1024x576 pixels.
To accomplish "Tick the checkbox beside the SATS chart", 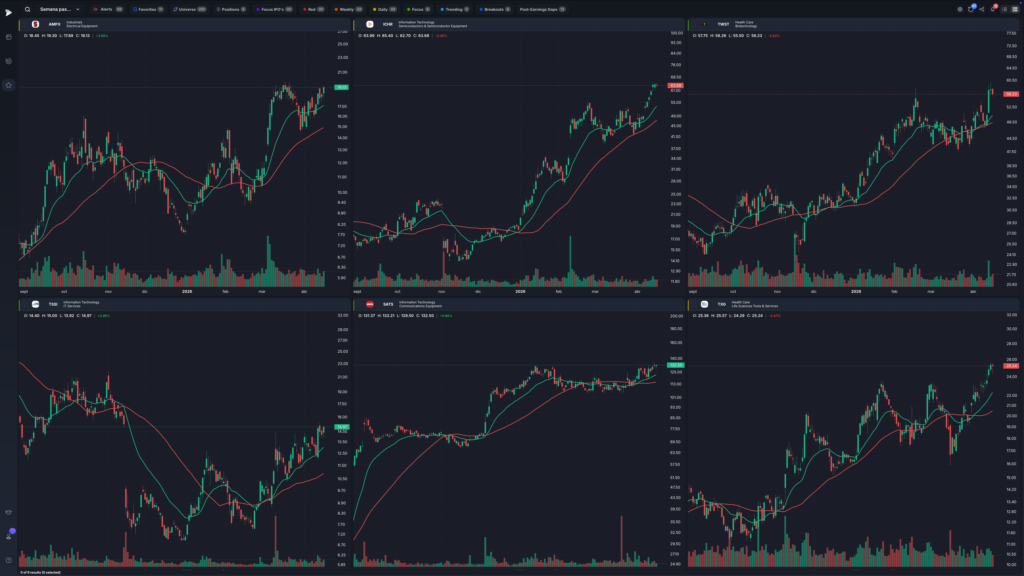I will 359,304.
